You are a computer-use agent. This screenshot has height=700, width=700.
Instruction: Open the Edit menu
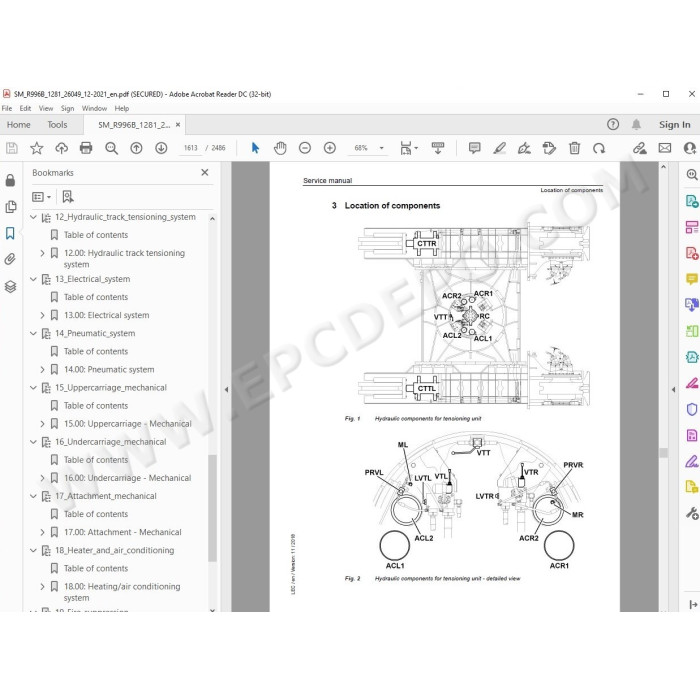coord(25,108)
